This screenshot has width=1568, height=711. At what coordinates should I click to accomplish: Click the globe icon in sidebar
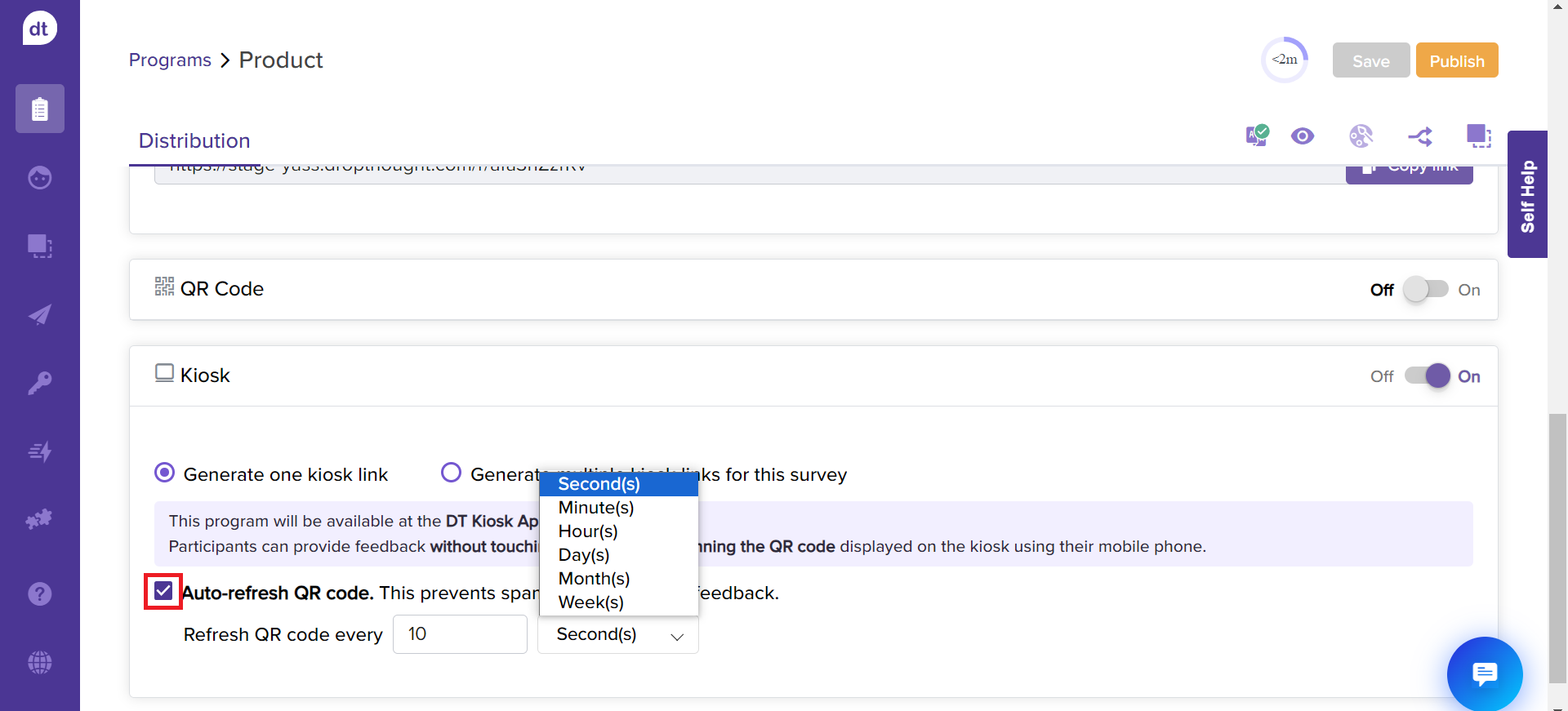(x=39, y=662)
